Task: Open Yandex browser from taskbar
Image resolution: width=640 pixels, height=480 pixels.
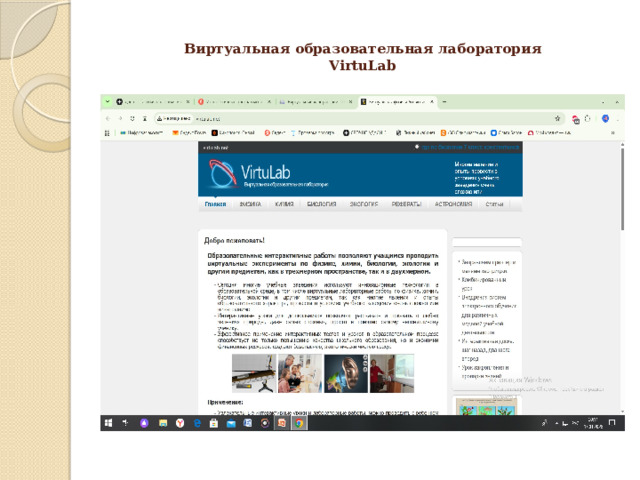Action: point(180,423)
